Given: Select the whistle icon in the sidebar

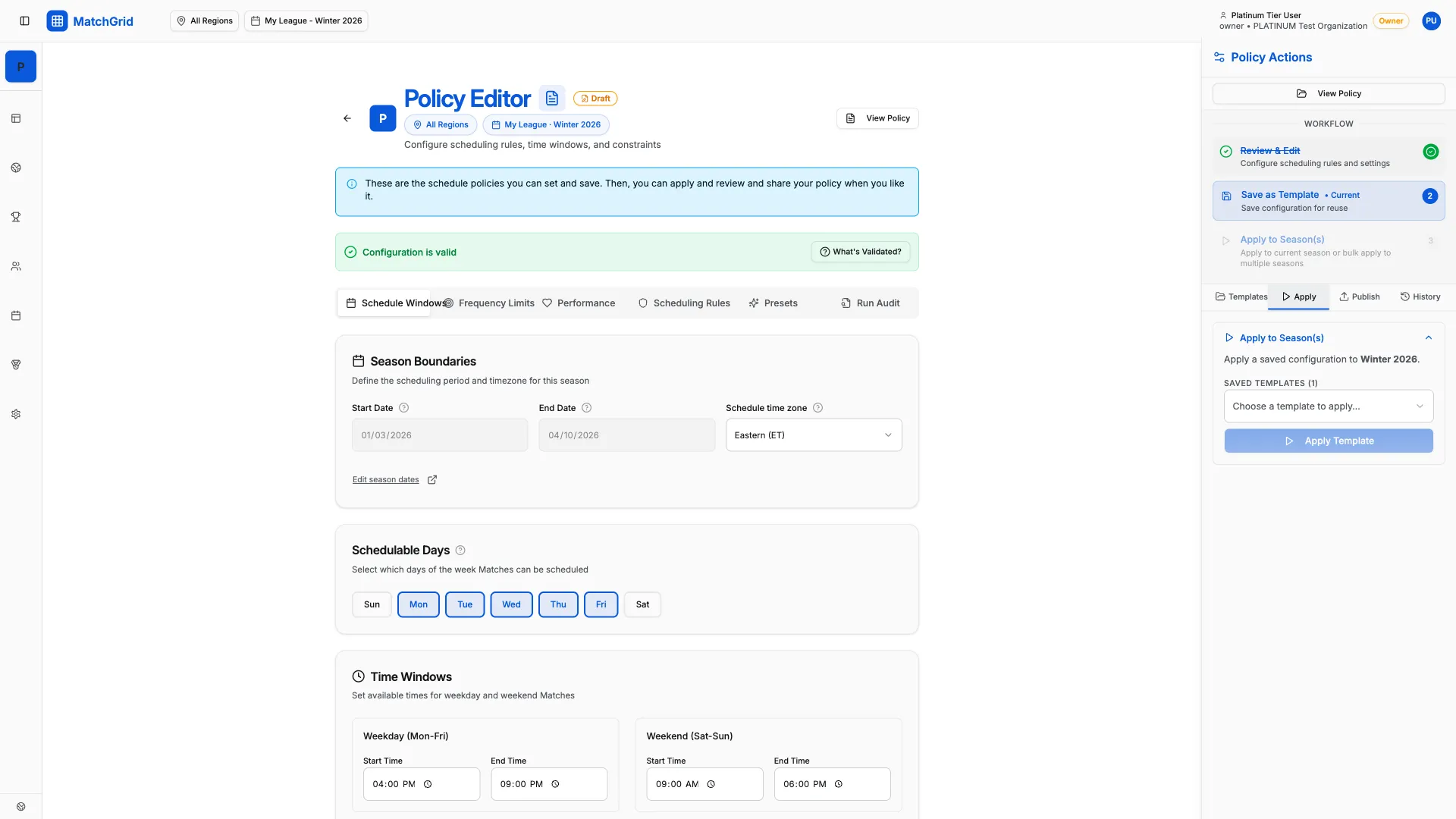Looking at the screenshot, I should (16, 365).
